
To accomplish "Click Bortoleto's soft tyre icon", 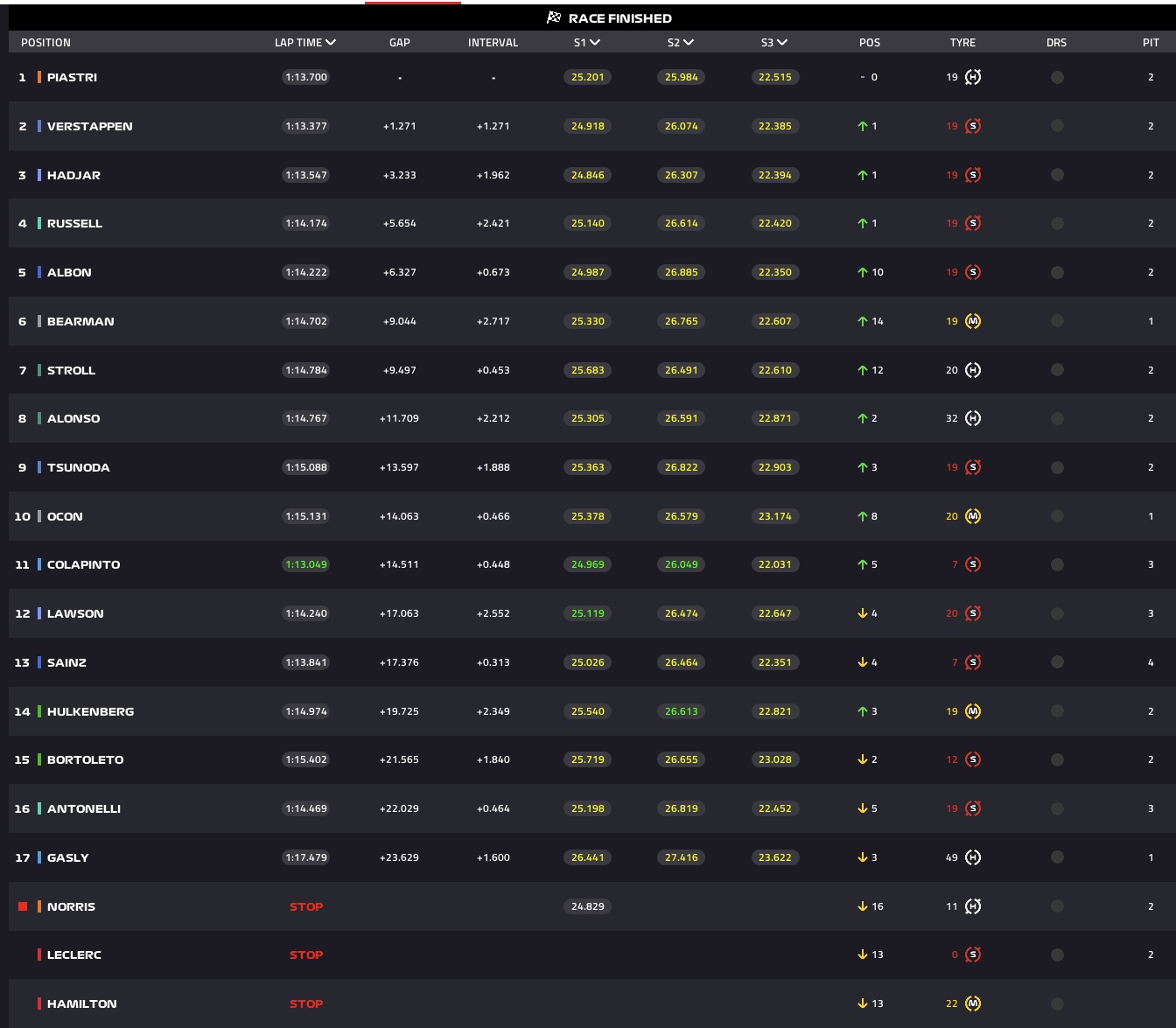I will tap(972, 759).
